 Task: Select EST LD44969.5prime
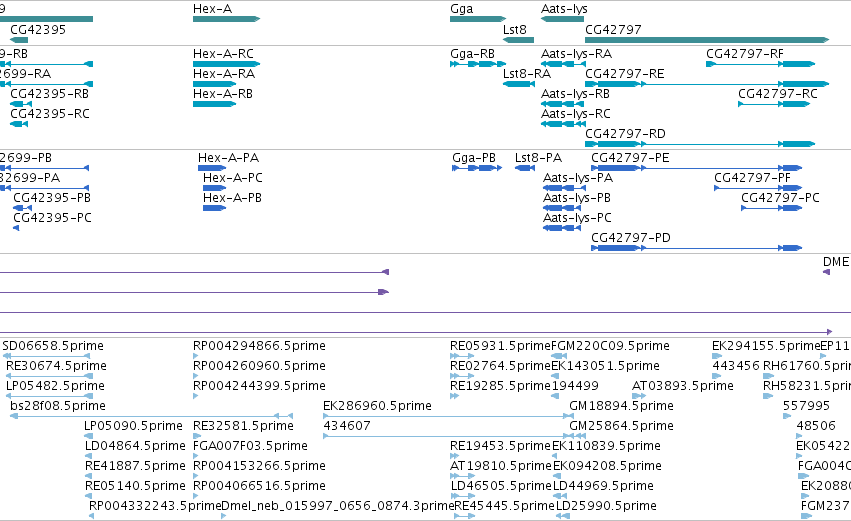(561, 496)
